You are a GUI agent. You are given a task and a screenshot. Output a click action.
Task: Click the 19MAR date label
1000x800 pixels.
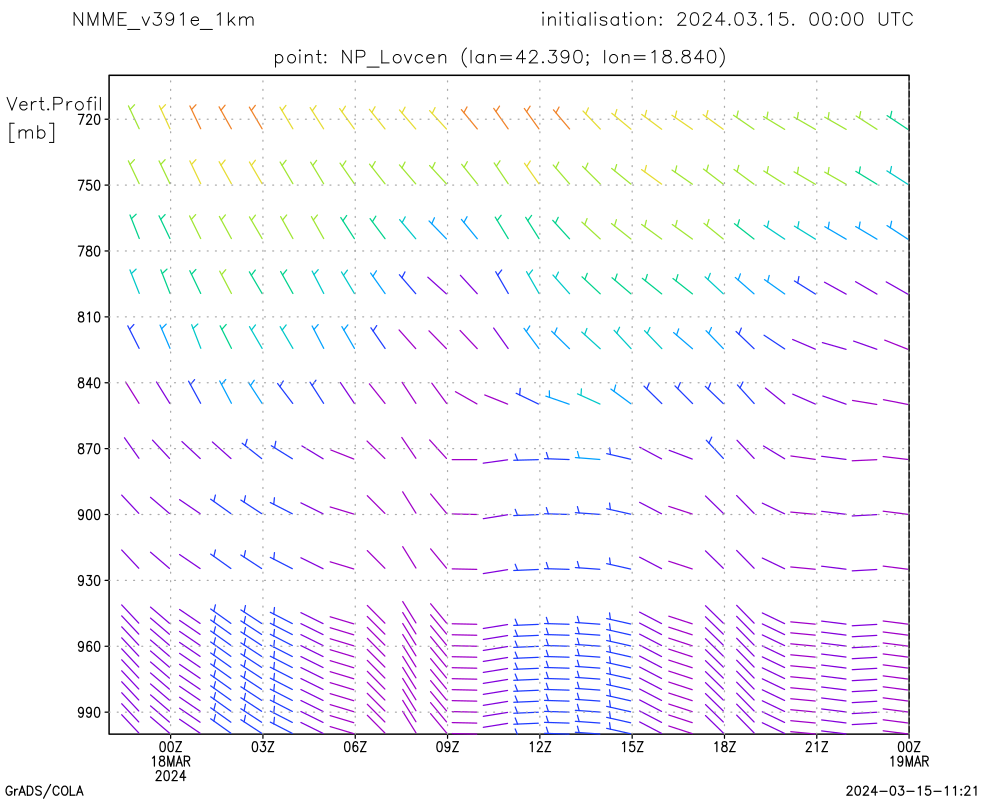909,762
